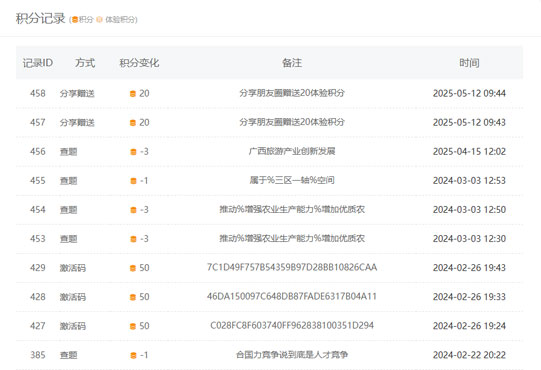541x370 pixels.
Task: Click the coin icon in row 427
Action: click(132, 326)
